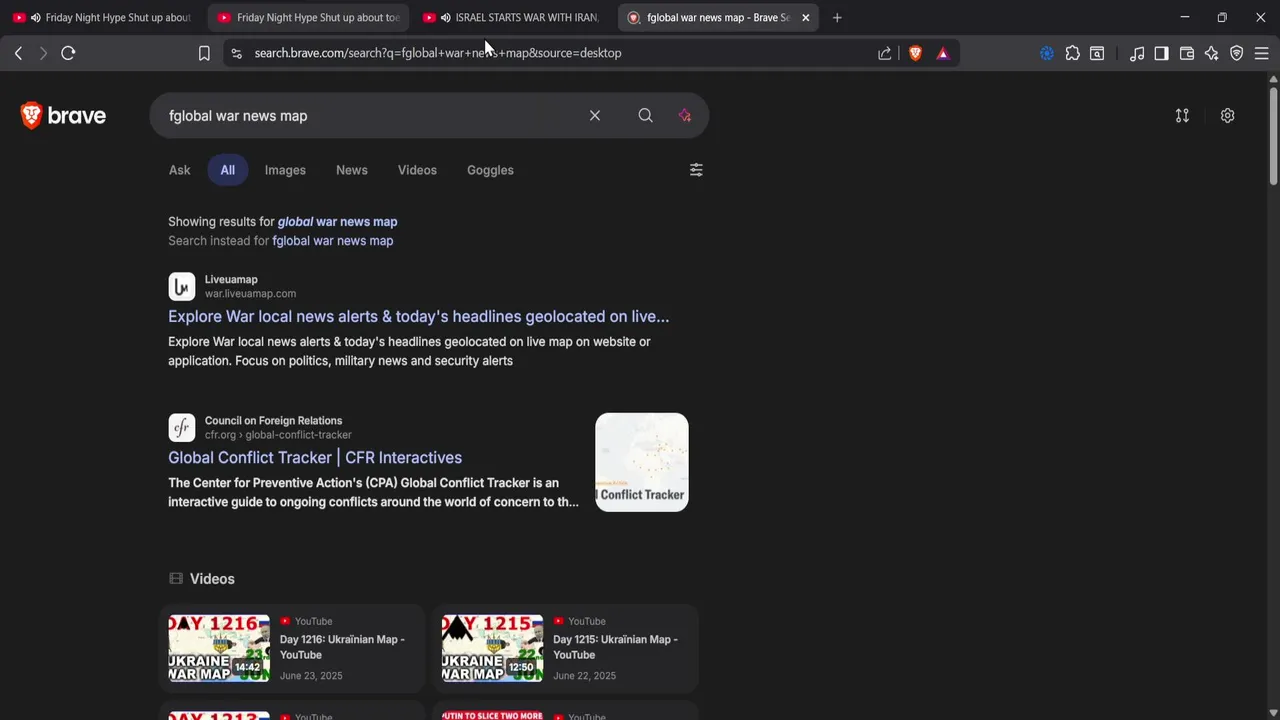
Task: Switch to News results
Action: point(352,170)
